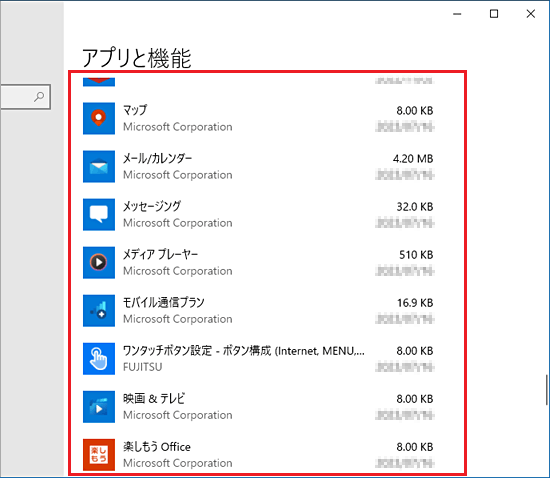Click the モバイル通信プラン app icon

(99, 311)
